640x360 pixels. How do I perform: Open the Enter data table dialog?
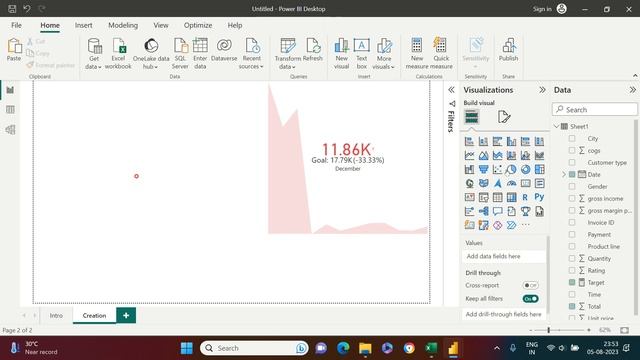coord(200,53)
